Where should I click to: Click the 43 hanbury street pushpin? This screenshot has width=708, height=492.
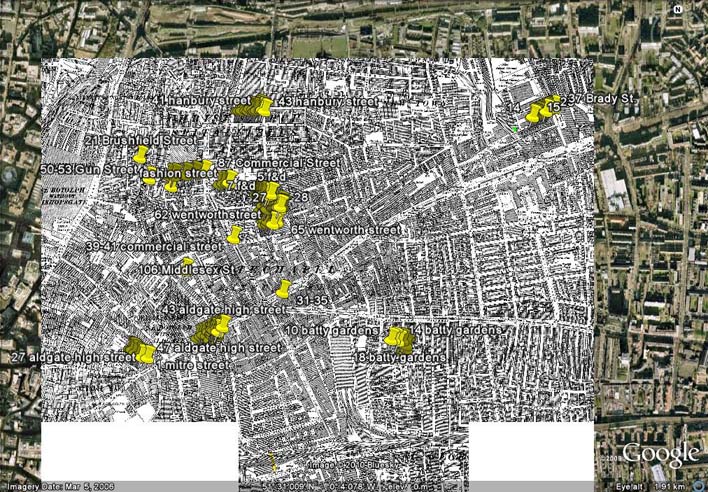(264, 105)
